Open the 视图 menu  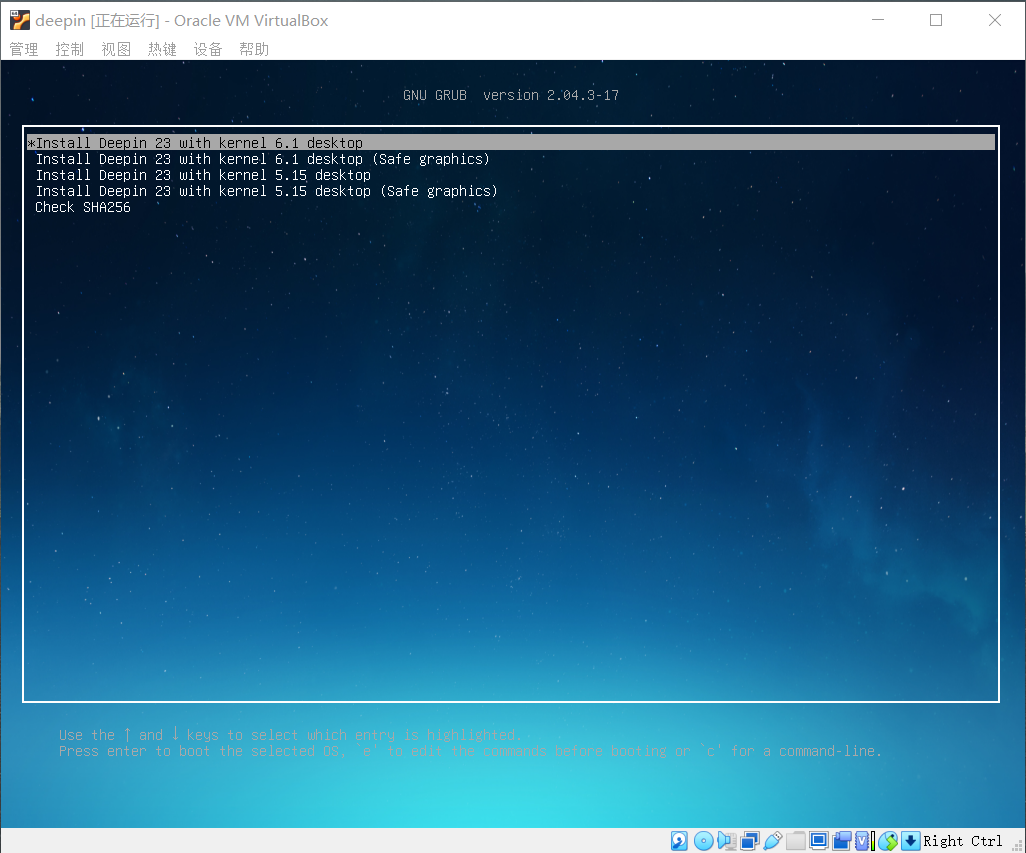click(116, 49)
